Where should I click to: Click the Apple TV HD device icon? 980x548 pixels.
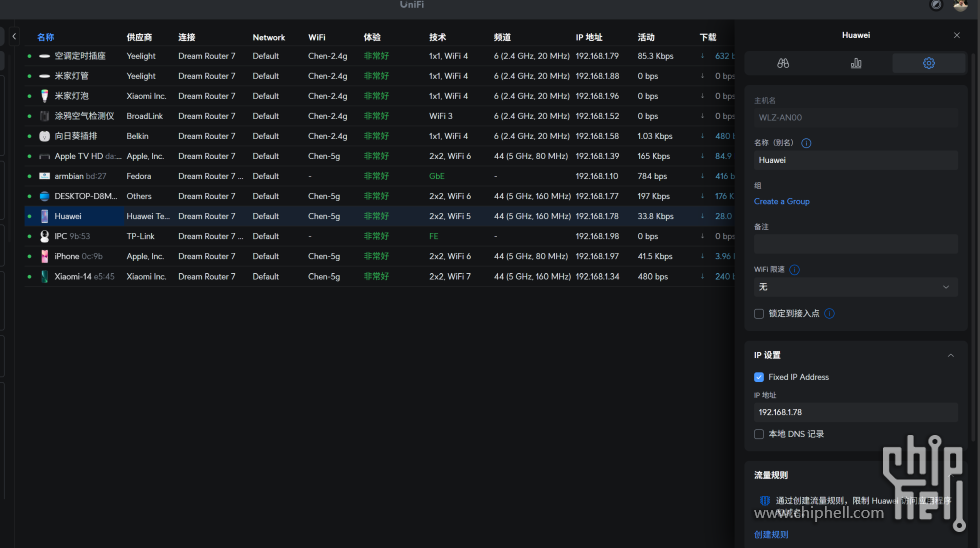click(x=44, y=156)
